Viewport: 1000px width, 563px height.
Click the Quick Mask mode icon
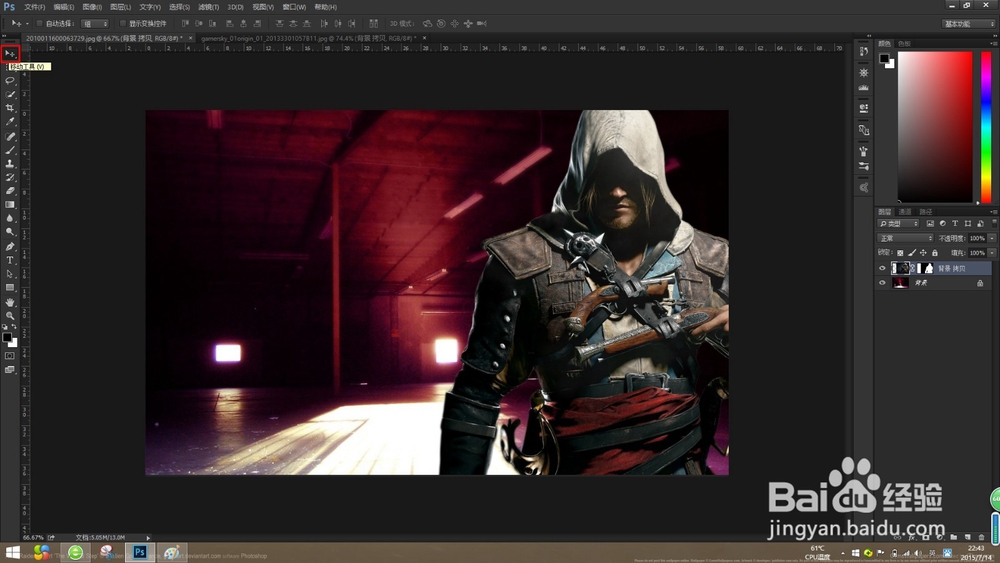click(x=10, y=356)
